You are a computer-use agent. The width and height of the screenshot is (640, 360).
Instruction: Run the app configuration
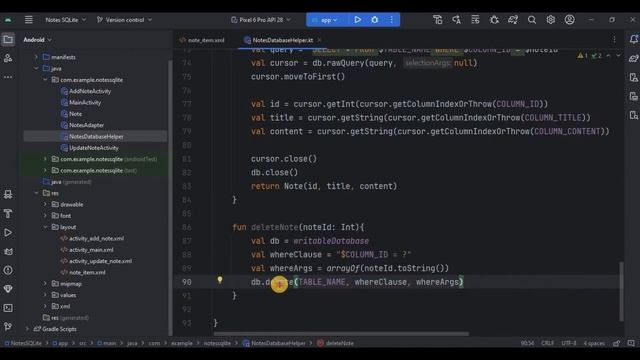coord(358,20)
